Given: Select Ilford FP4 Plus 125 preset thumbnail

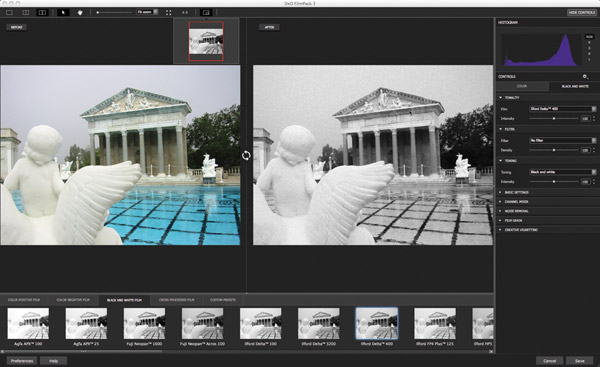Looking at the screenshot, I should coord(435,324).
